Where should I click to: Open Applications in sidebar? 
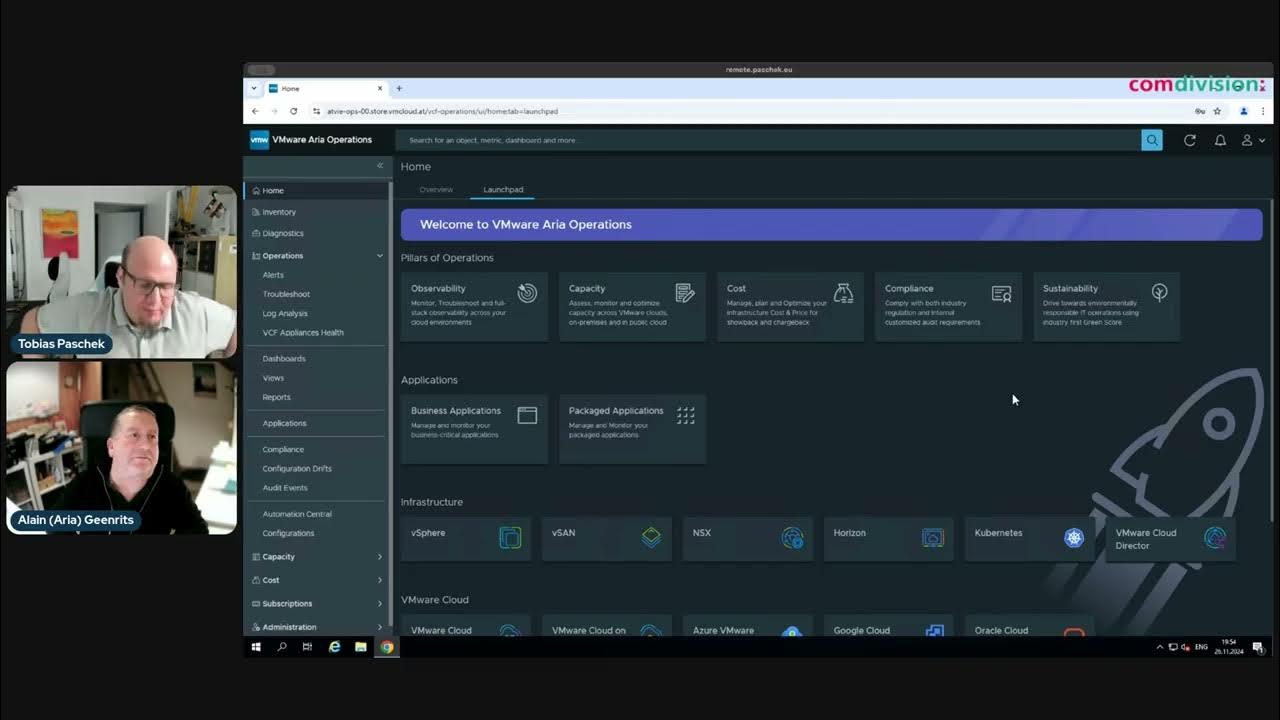pyautogui.click(x=284, y=423)
